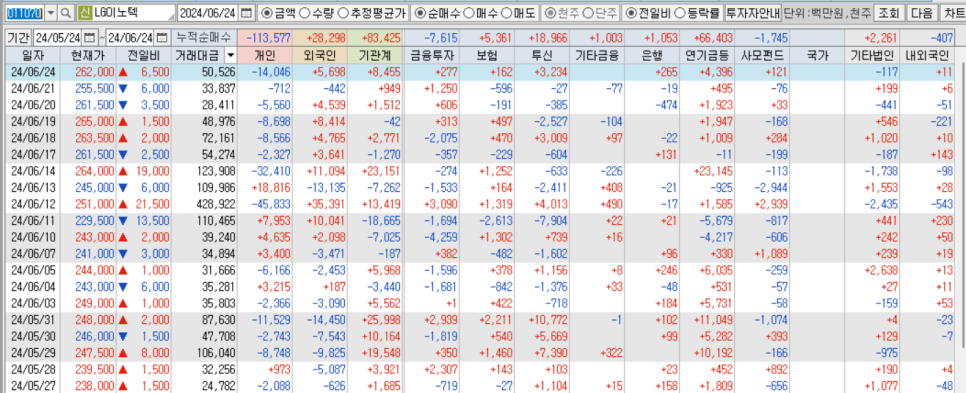The image size is (966, 393).
Task: Click the stock code input field
Action: point(25,12)
